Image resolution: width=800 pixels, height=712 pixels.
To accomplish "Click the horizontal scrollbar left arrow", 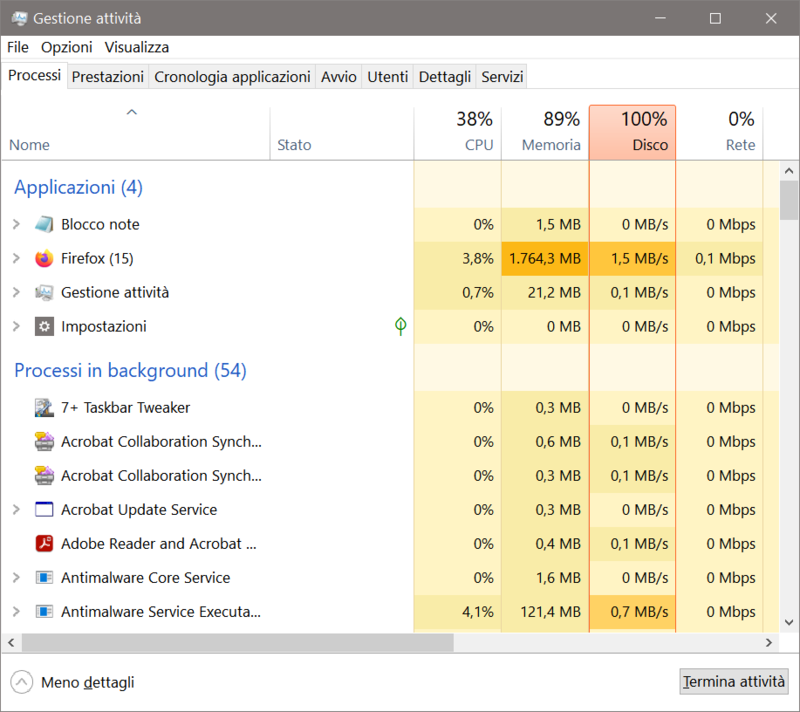I will 11,643.
